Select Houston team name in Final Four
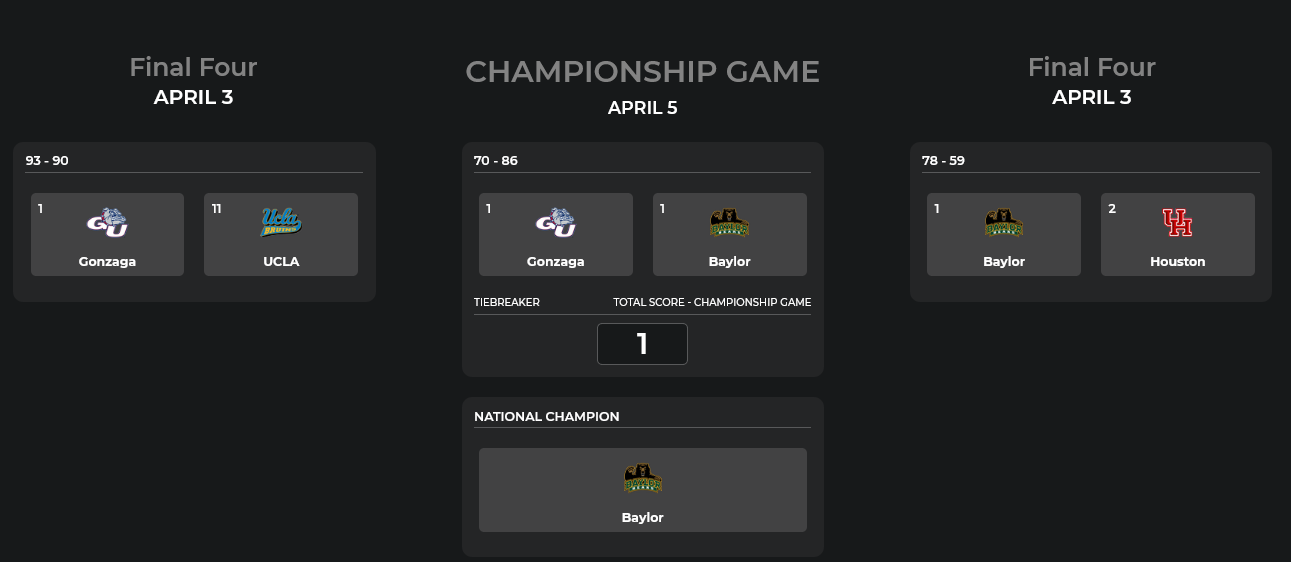 point(1177,262)
